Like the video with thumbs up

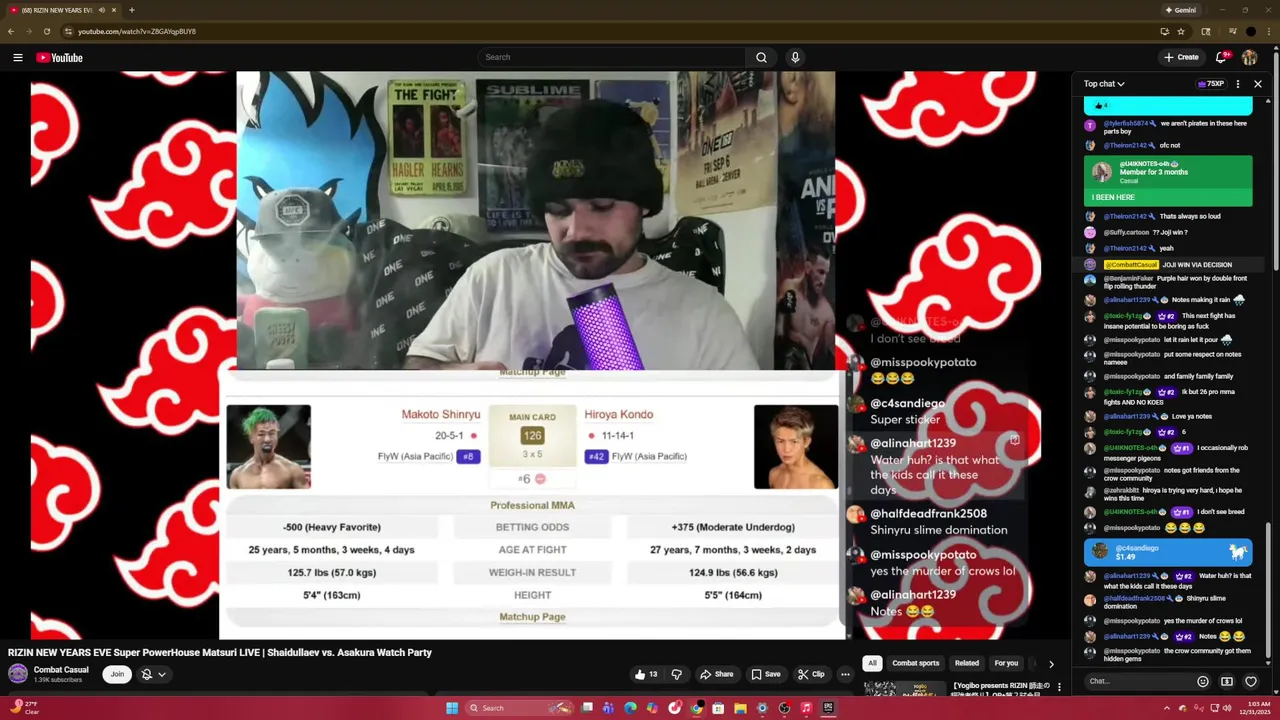tap(646, 674)
